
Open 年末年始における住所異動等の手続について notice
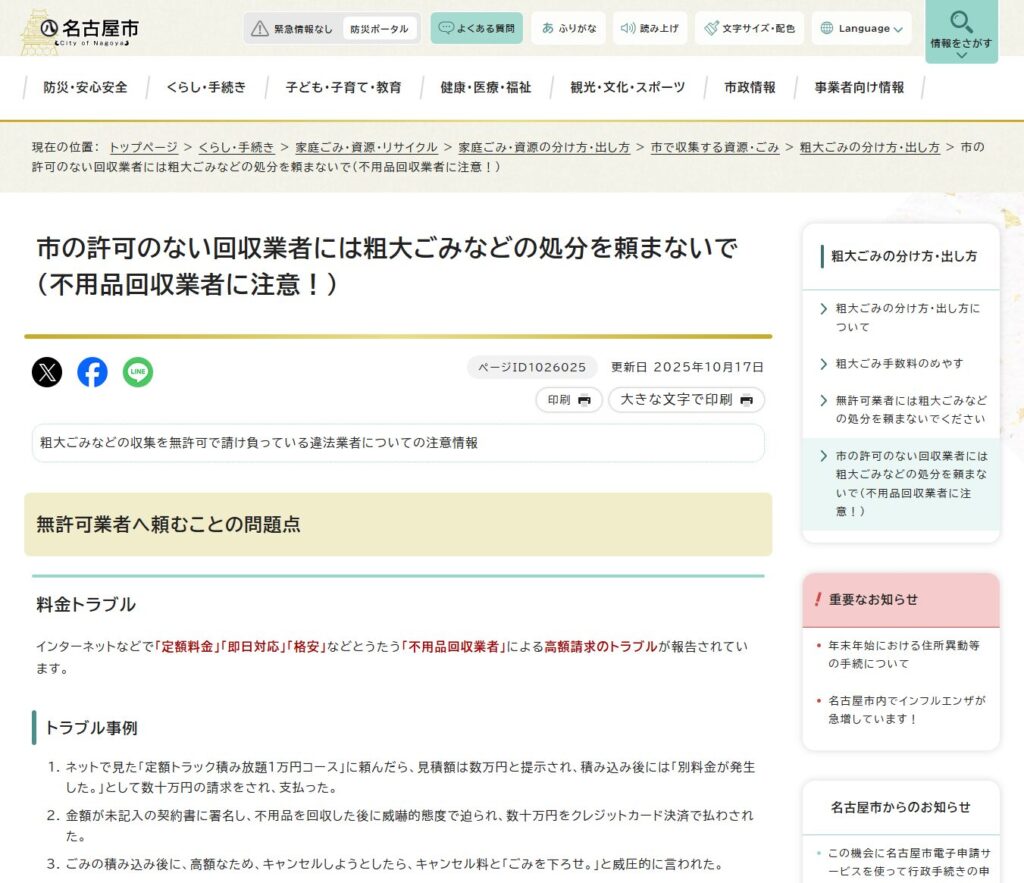(898, 656)
